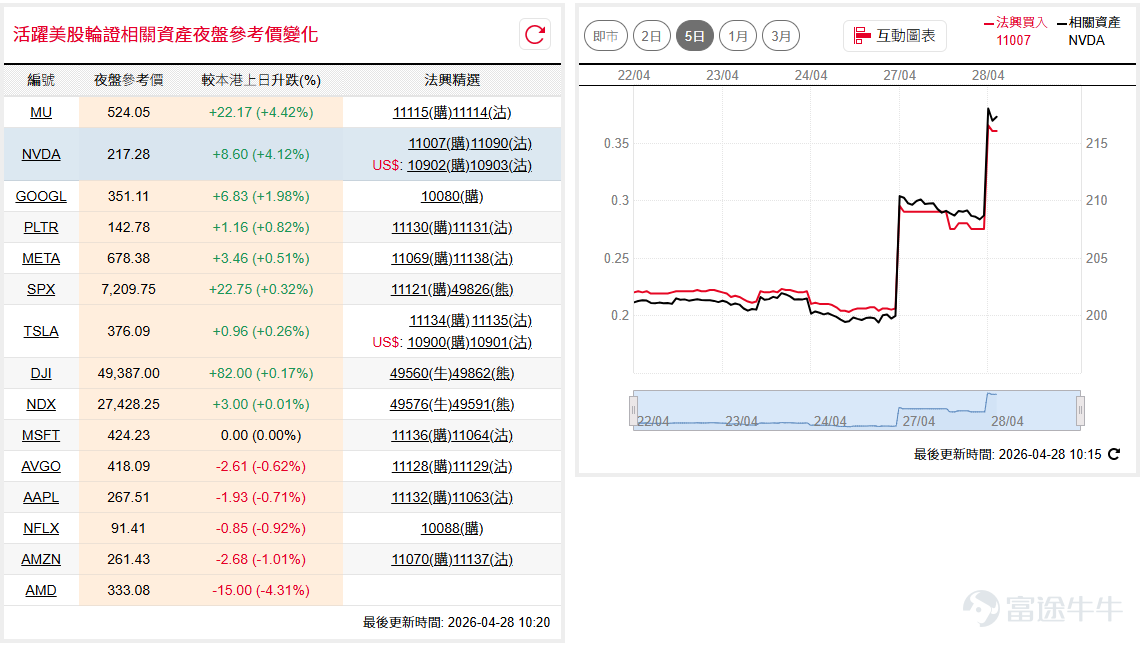The height and width of the screenshot is (645, 1143).
Task: Open META warrant 11069(購)11138(沽)
Action: pos(452,259)
